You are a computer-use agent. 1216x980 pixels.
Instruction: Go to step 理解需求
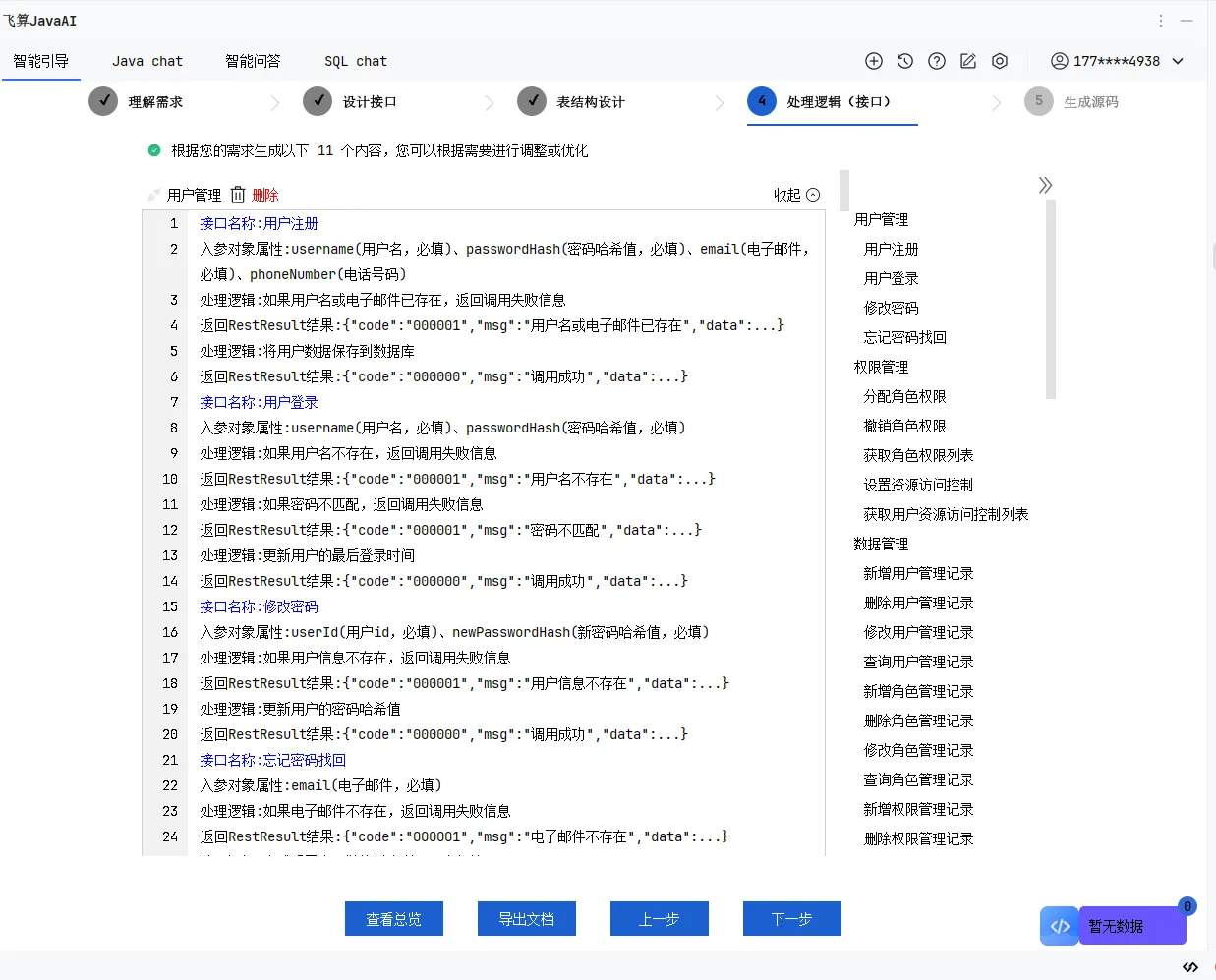[136, 101]
